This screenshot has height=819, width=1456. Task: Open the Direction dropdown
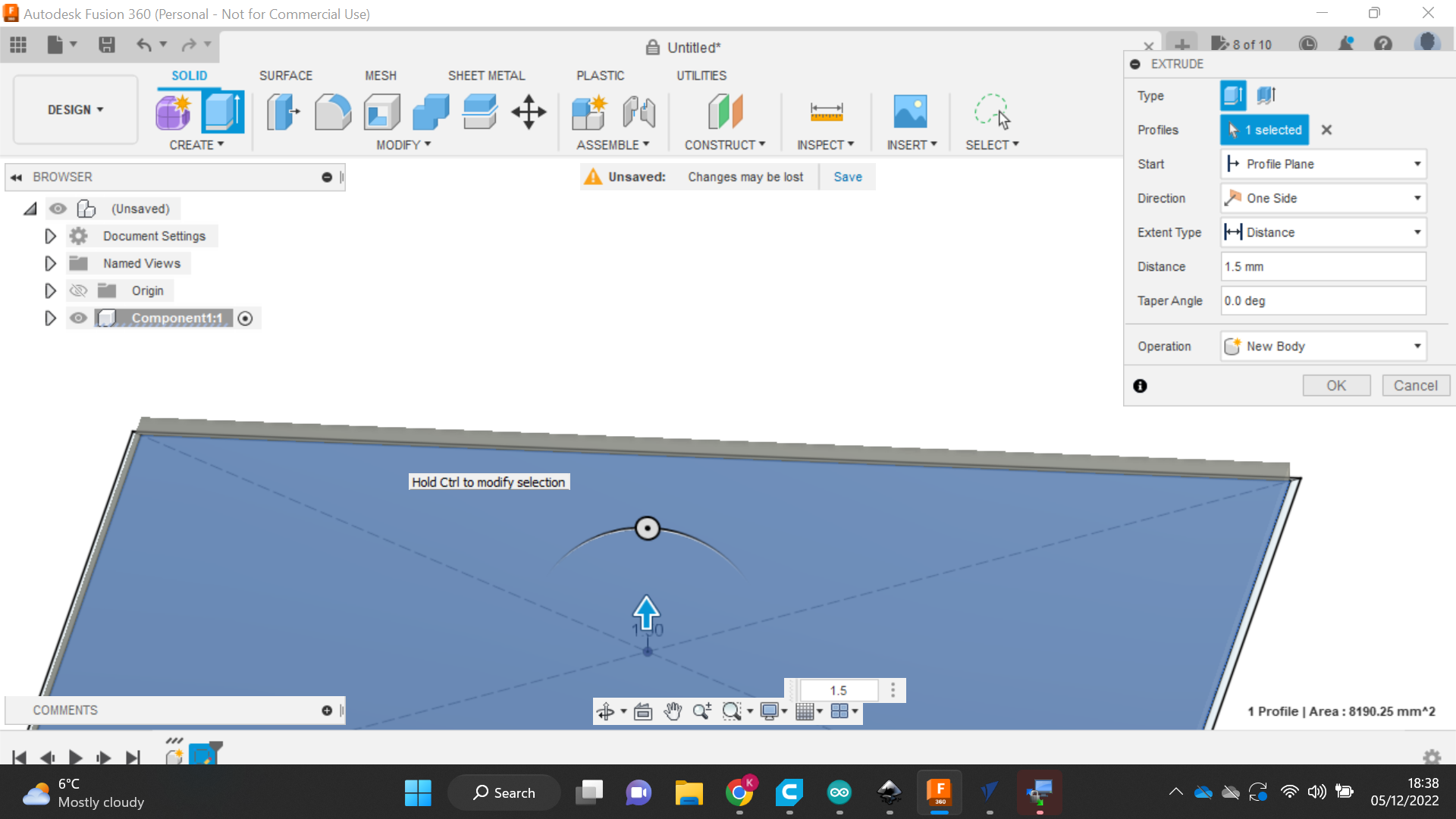tap(1417, 198)
